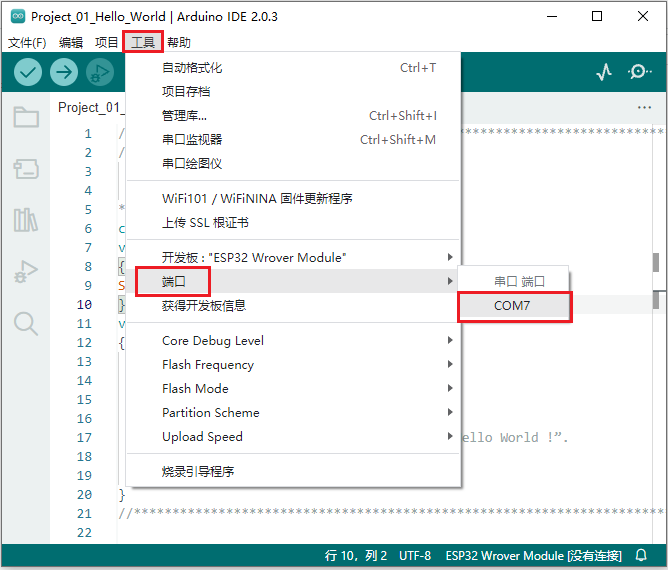Image resolution: width=668 pixels, height=570 pixels.
Task: Open the Sketchbook folder sidebar icon
Action: tap(26, 118)
